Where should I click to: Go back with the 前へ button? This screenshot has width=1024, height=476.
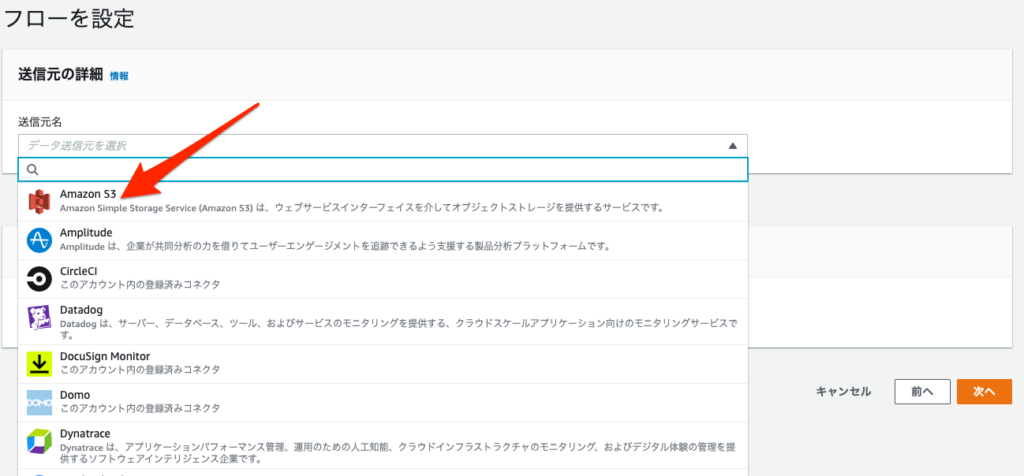(922, 392)
